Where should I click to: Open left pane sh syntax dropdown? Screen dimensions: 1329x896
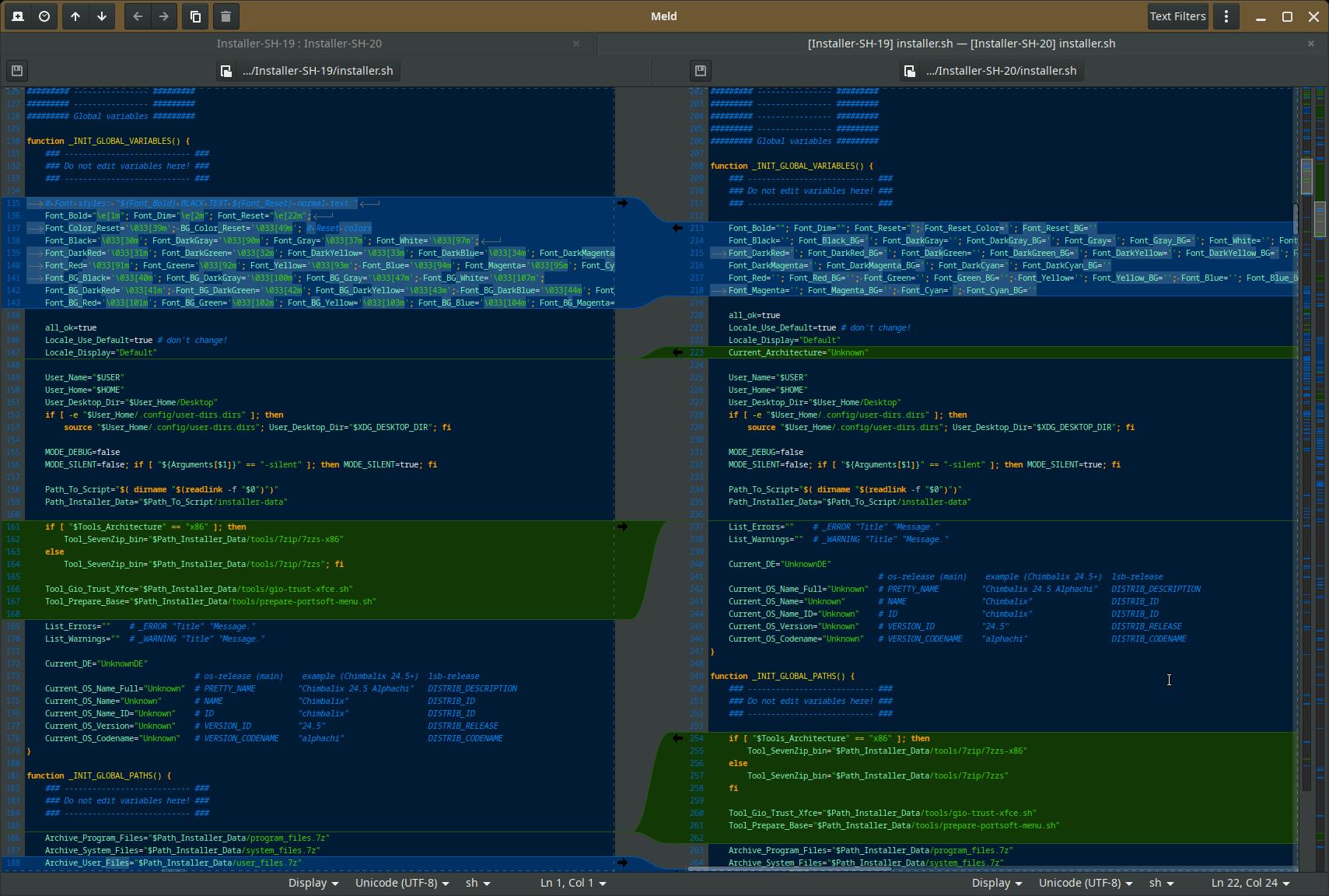477,883
